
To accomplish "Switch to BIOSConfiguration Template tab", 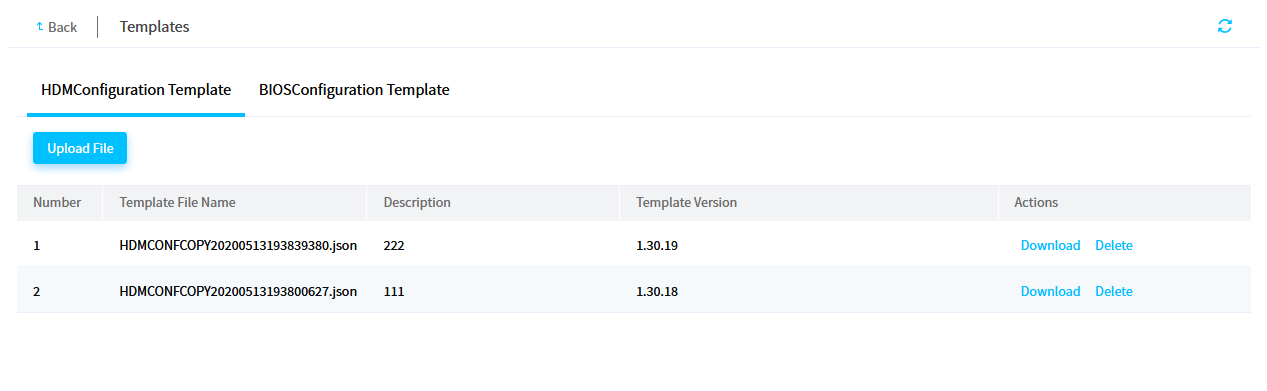I will click(x=354, y=90).
